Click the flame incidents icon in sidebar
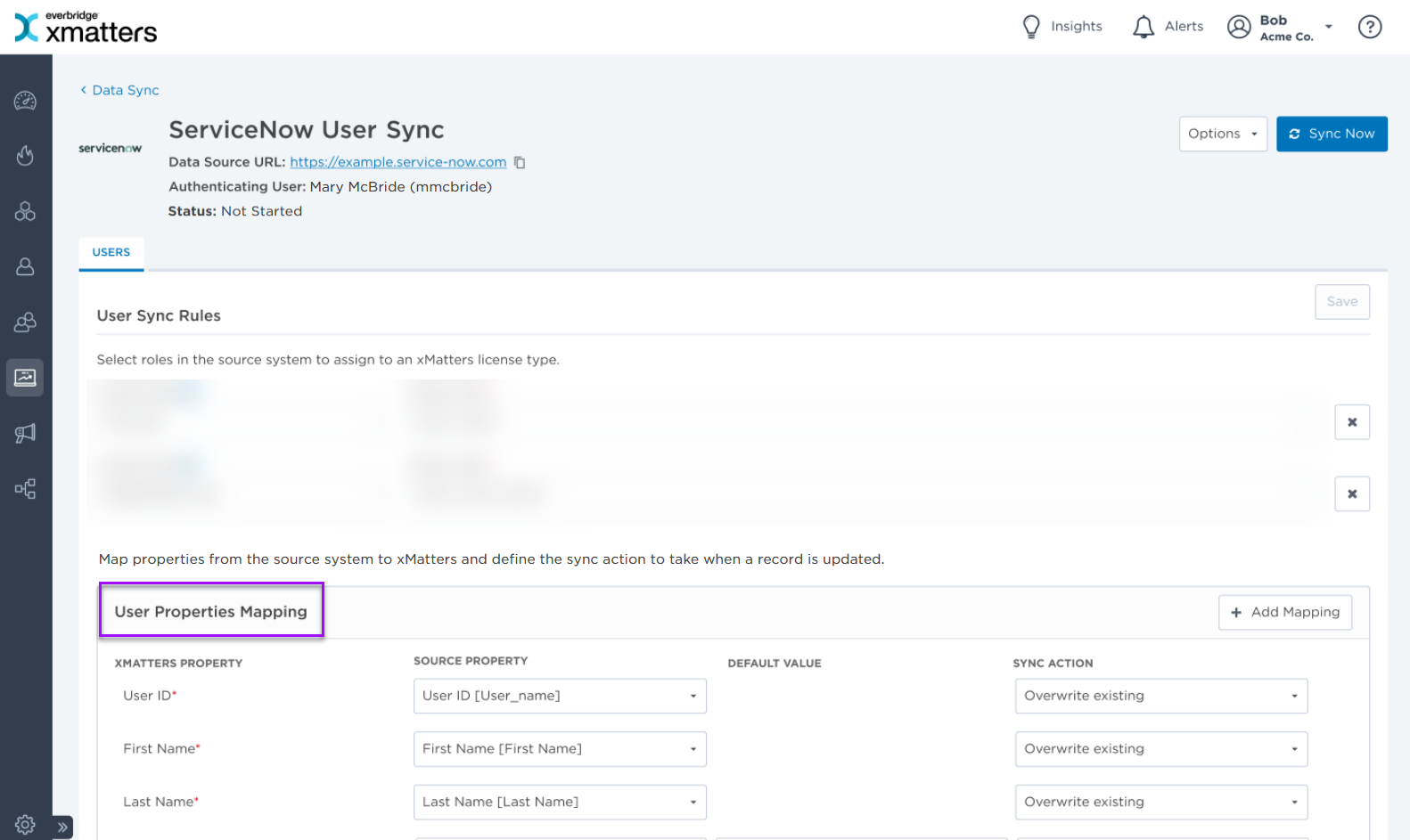The width and height of the screenshot is (1410, 840). [x=25, y=156]
